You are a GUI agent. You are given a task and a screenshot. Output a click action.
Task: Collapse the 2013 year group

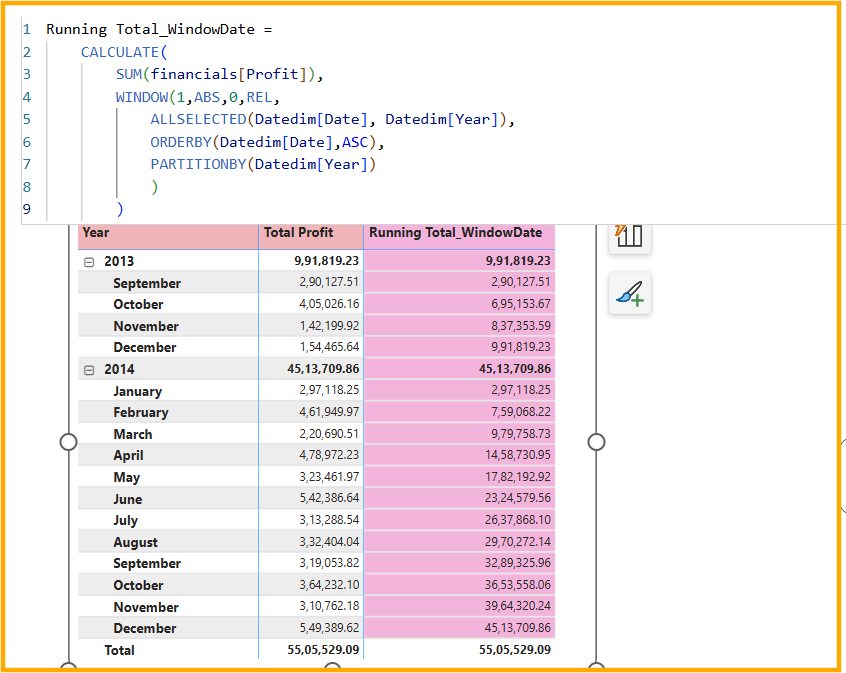[x=89, y=261]
